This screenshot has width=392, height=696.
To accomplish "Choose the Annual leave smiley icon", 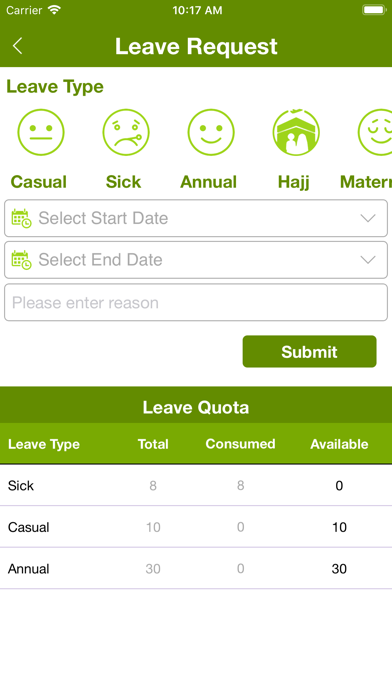I will (211, 132).
